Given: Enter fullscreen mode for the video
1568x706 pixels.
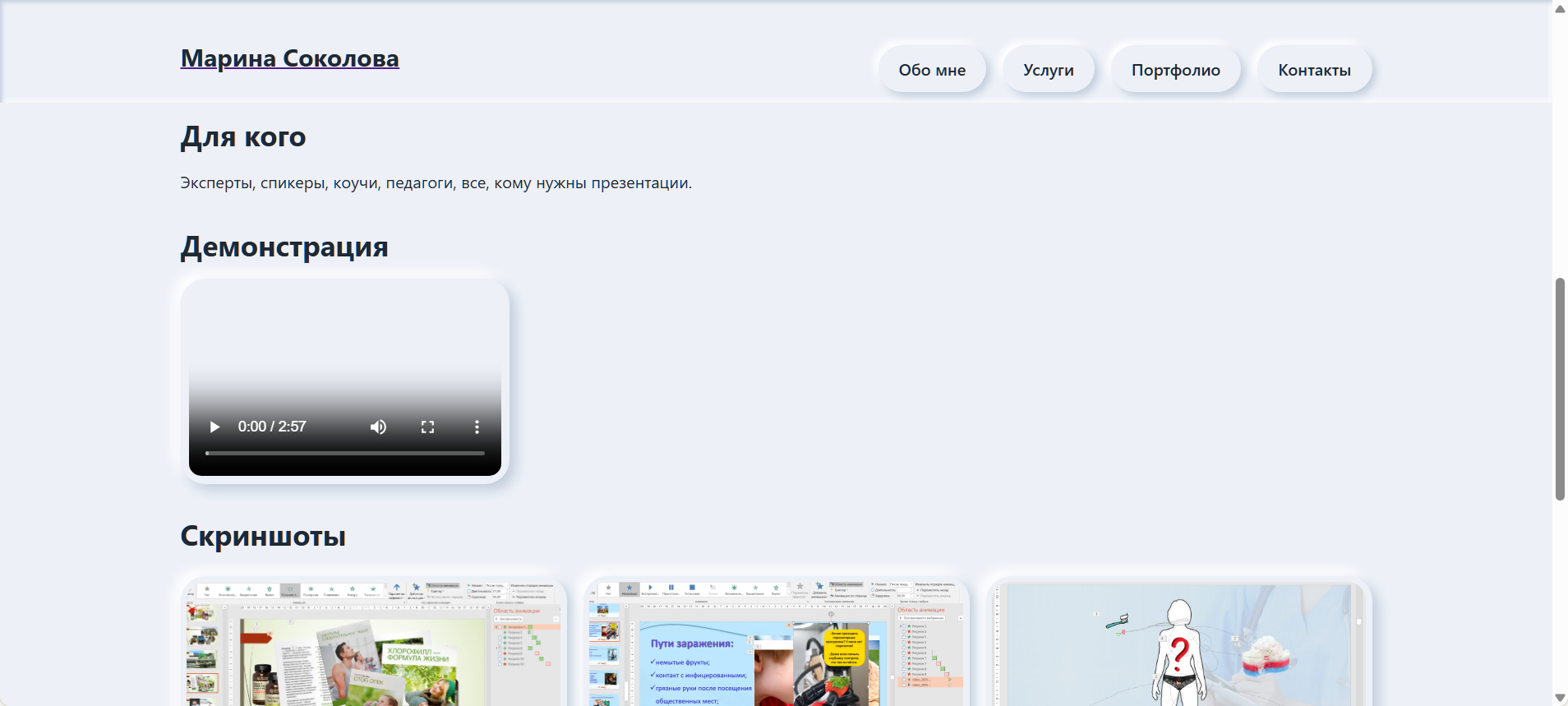Looking at the screenshot, I should (x=427, y=427).
